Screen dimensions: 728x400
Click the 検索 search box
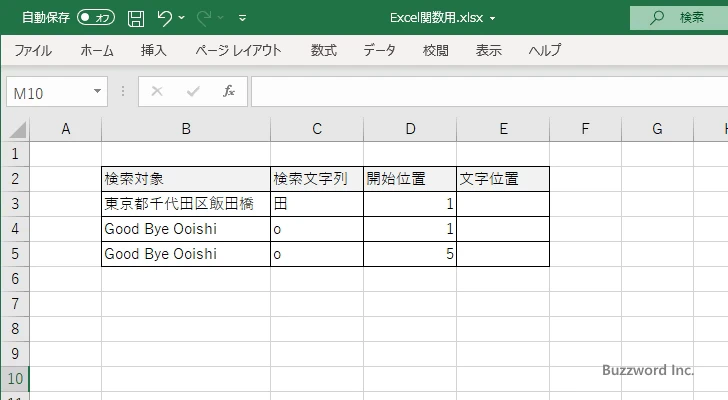pos(679,18)
